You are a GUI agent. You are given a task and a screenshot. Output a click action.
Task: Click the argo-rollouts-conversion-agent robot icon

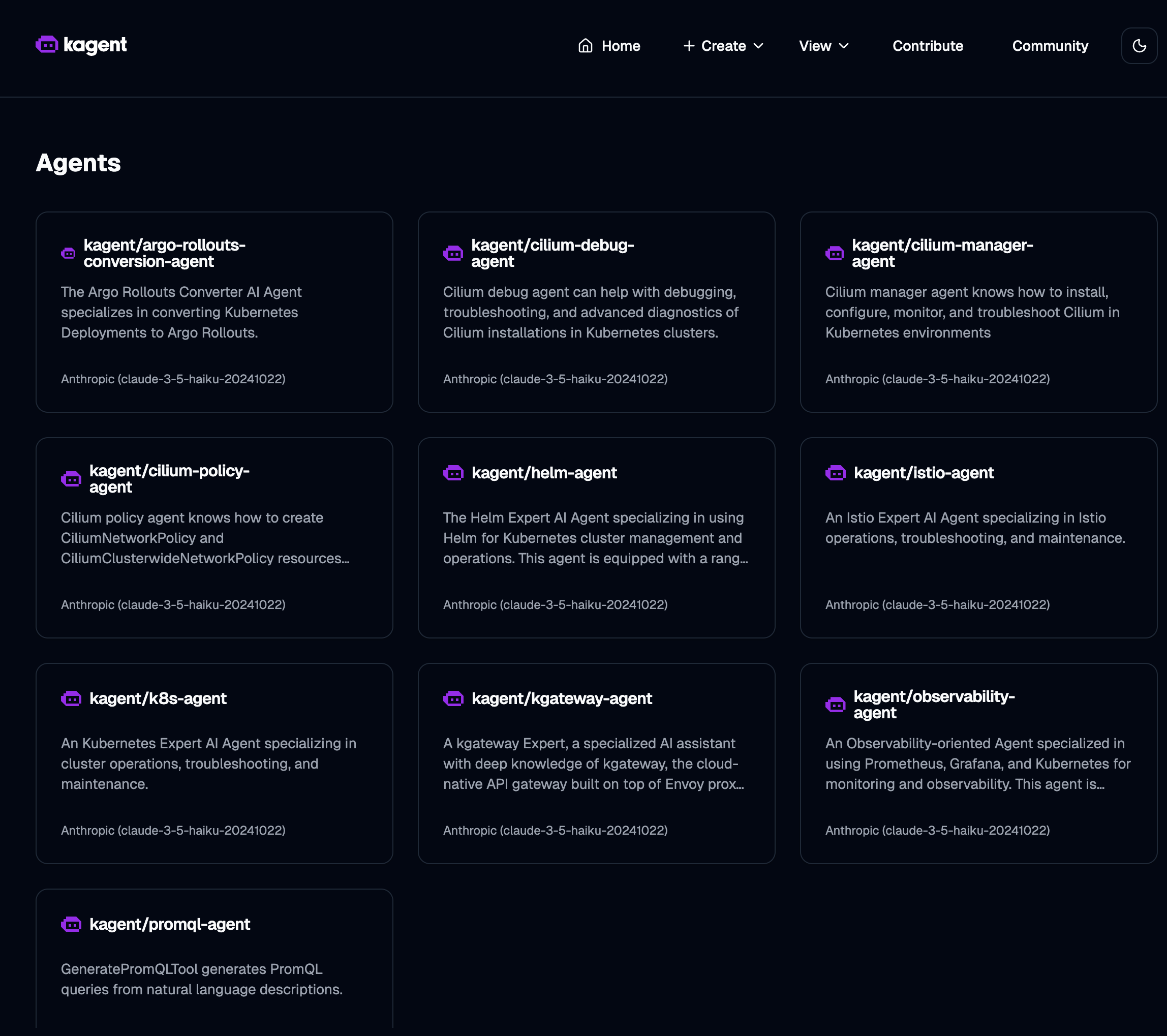tap(69, 253)
